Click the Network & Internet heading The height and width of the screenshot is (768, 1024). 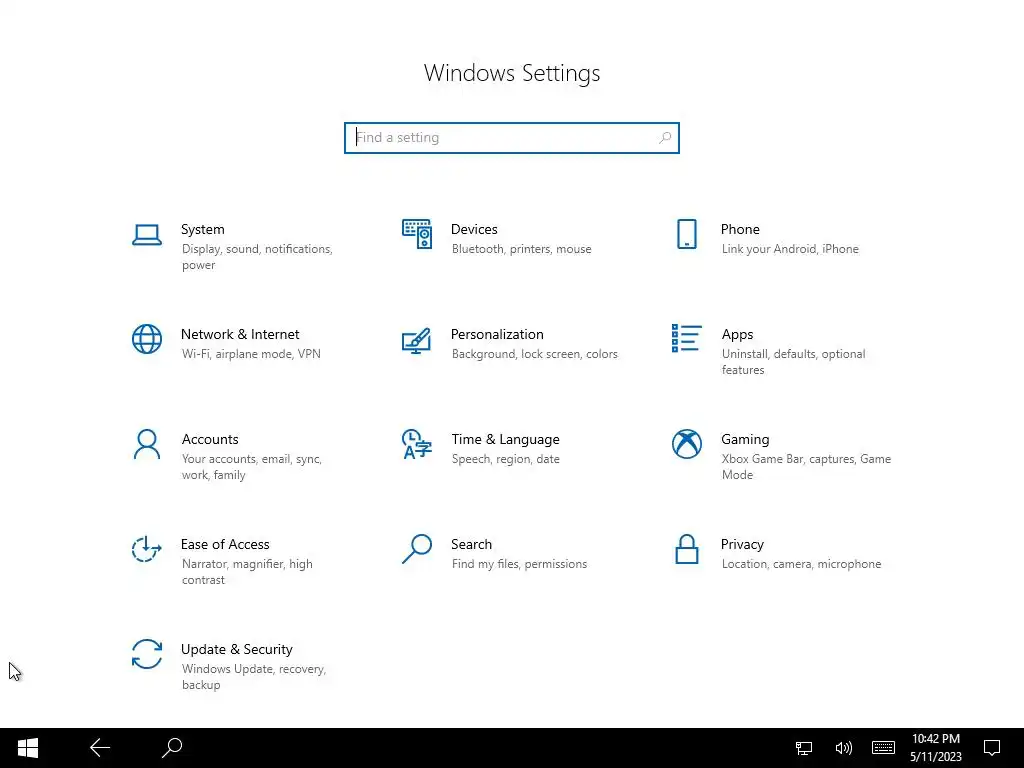click(240, 334)
